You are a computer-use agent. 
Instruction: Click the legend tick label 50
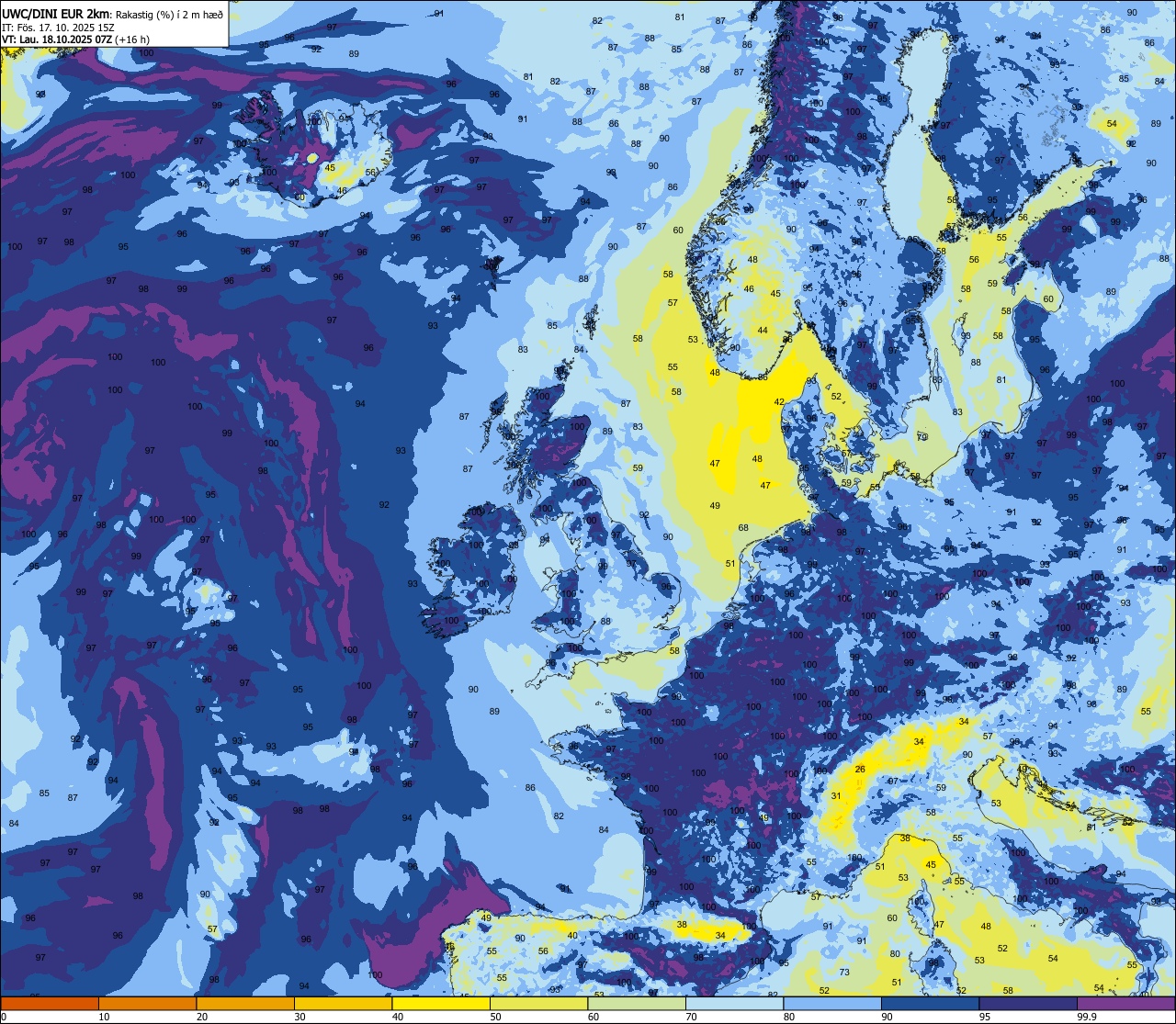click(495, 1017)
